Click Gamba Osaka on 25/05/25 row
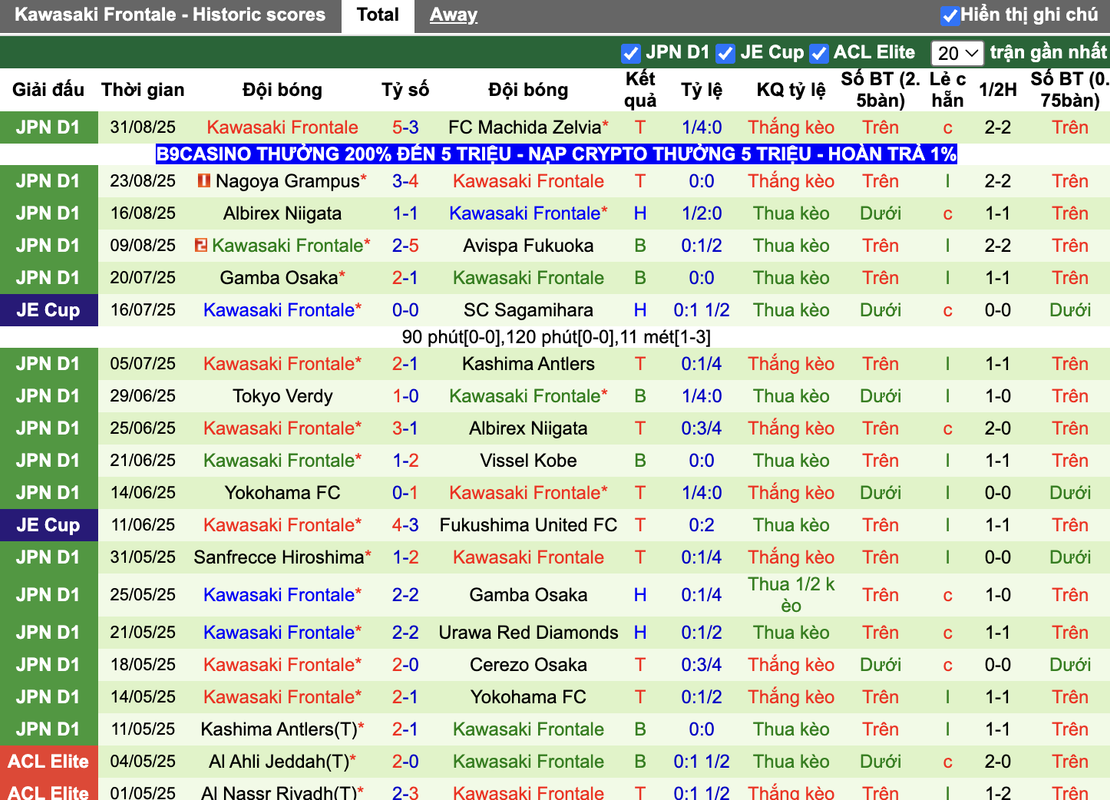 tap(528, 595)
